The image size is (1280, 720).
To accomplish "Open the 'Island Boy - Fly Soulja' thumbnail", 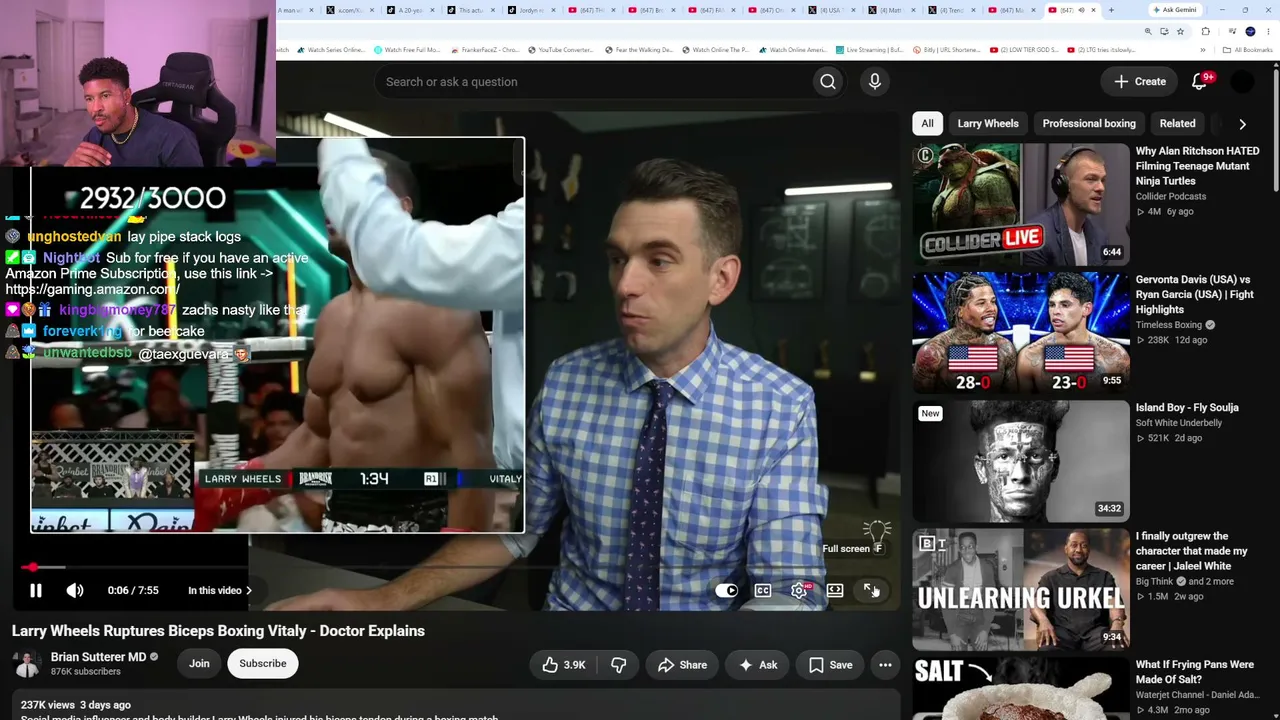I will tap(1020, 461).
